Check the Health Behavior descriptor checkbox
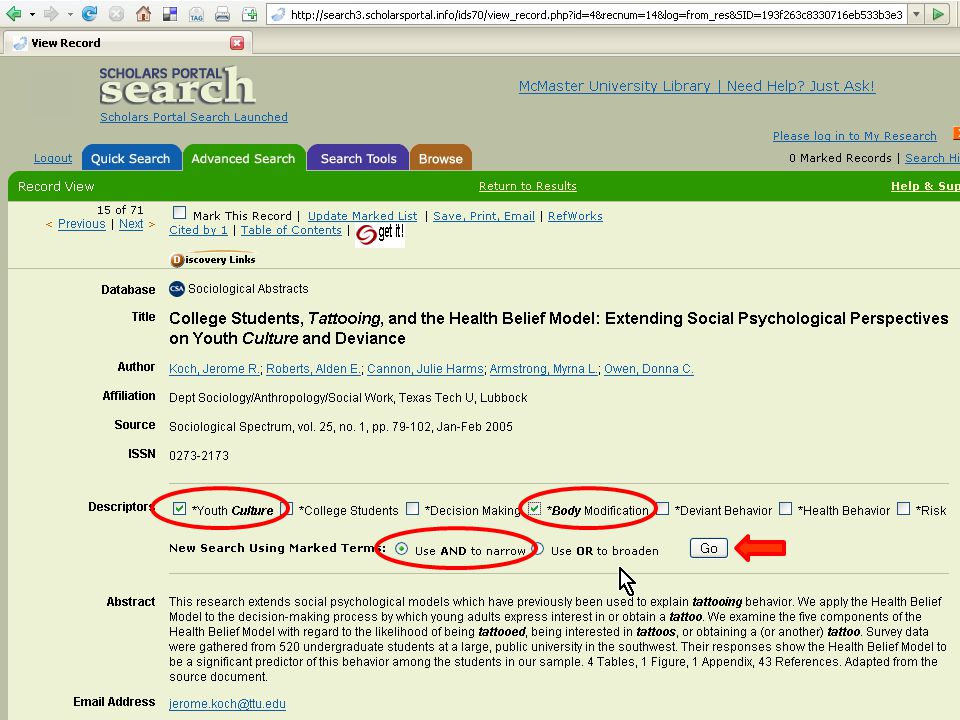Screen dimensions: 960x720 786,508
